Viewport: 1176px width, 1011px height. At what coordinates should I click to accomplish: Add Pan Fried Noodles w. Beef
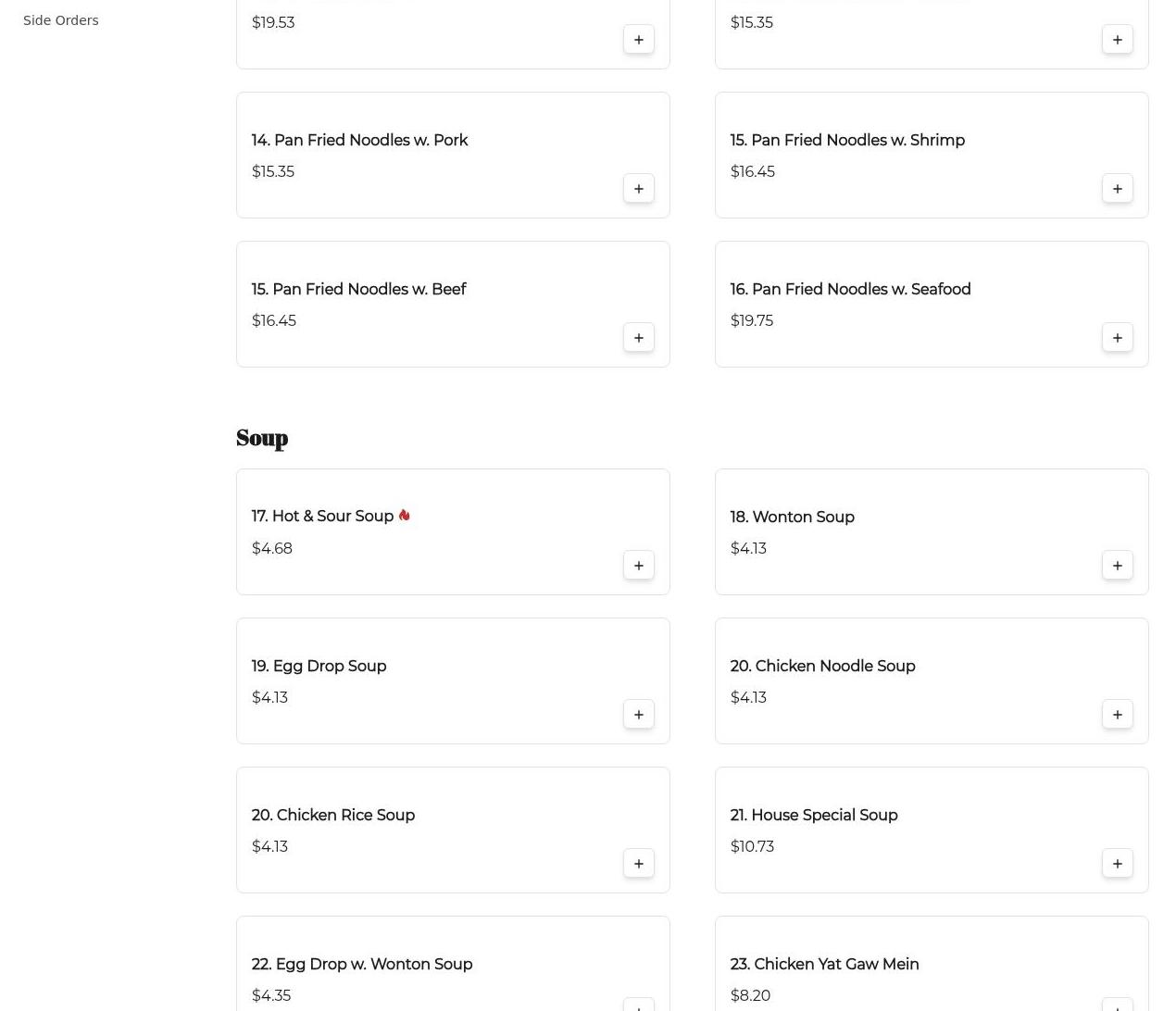pyautogui.click(x=638, y=337)
